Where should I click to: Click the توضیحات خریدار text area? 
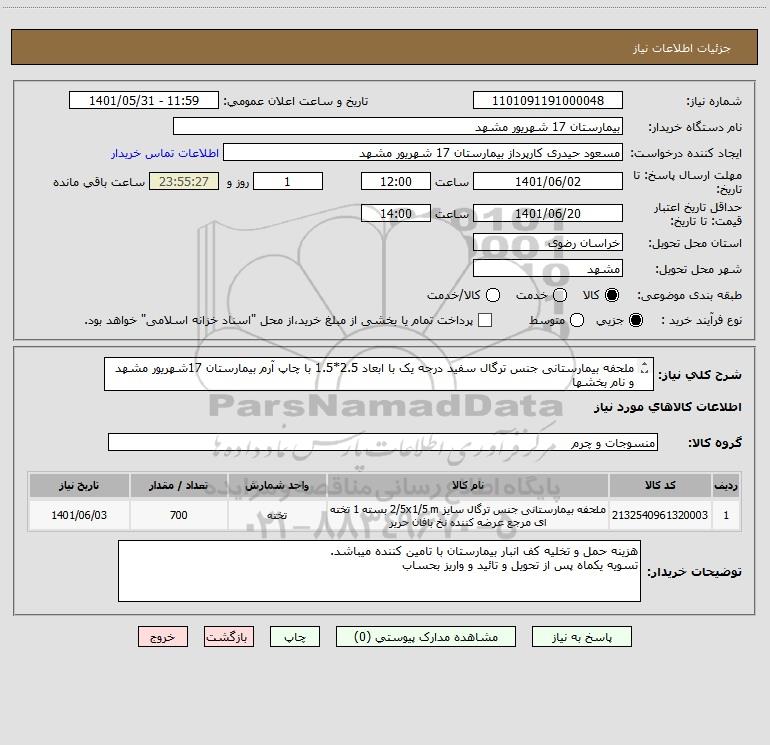[x=379, y=571]
